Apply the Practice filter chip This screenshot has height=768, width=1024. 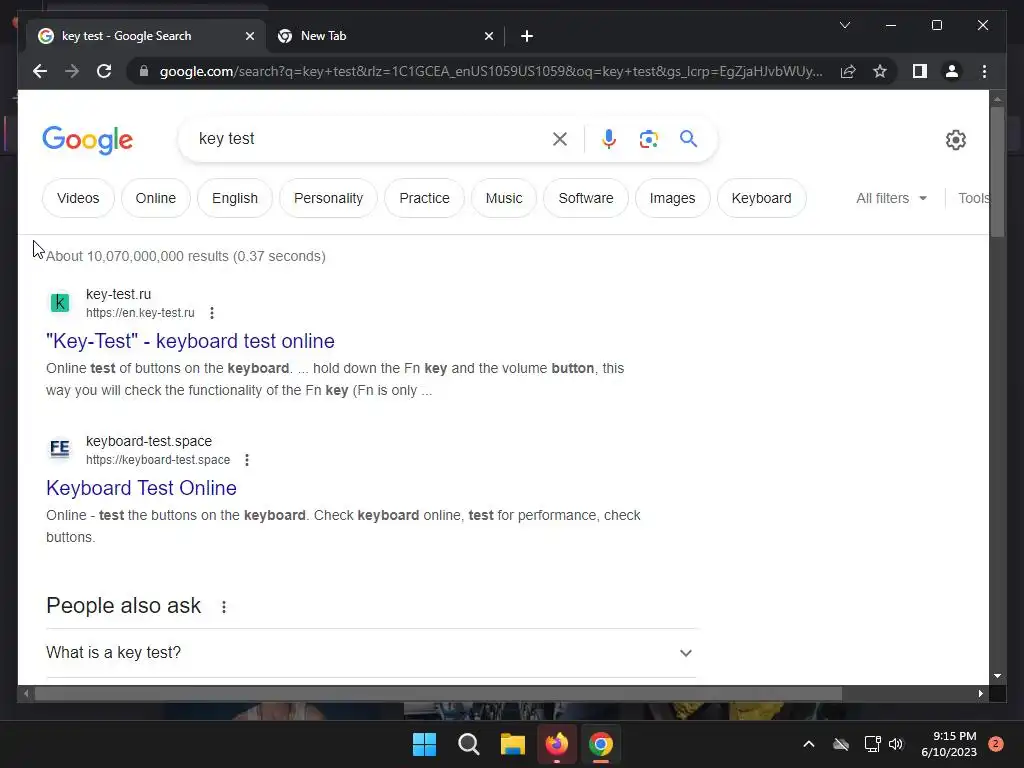coord(424,198)
